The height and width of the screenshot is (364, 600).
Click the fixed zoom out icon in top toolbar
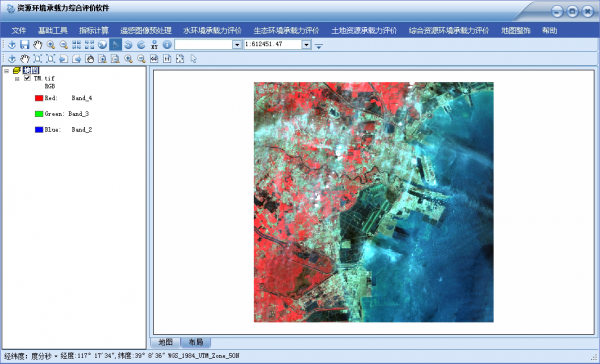[x=89, y=45]
